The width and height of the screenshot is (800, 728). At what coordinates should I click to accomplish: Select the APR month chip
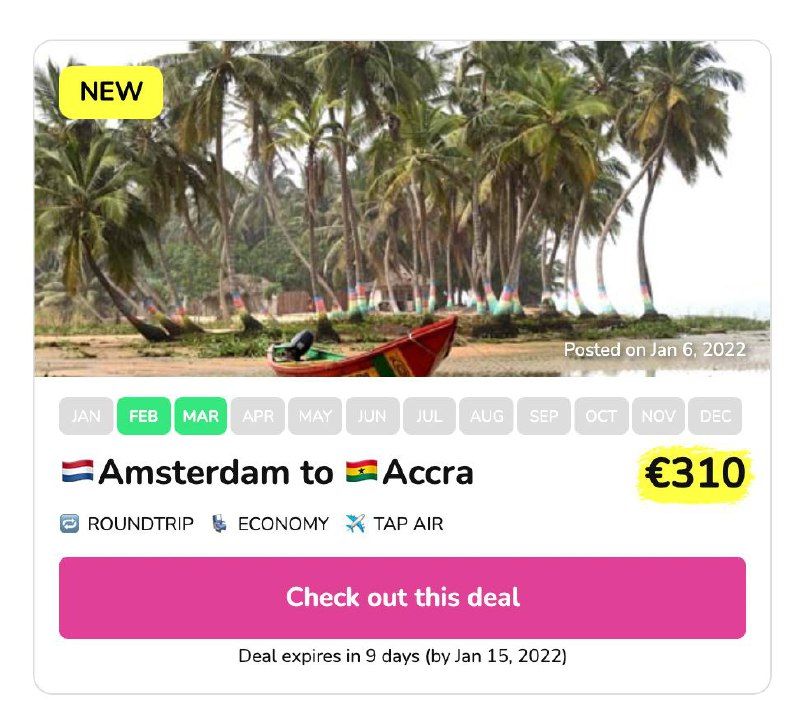pyautogui.click(x=258, y=416)
